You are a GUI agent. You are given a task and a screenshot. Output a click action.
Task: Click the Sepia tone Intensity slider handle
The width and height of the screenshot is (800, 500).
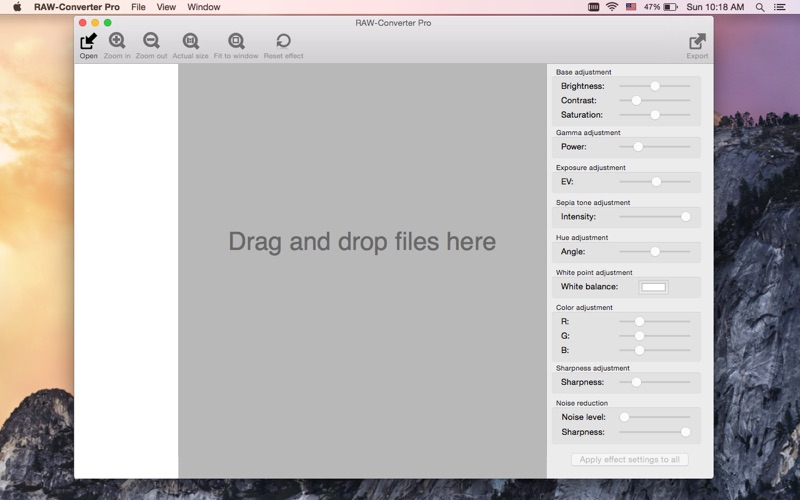pos(686,216)
